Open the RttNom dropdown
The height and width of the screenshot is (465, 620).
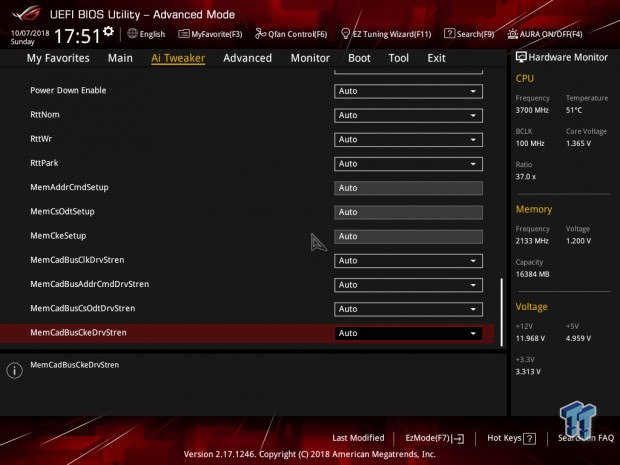[408, 115]
